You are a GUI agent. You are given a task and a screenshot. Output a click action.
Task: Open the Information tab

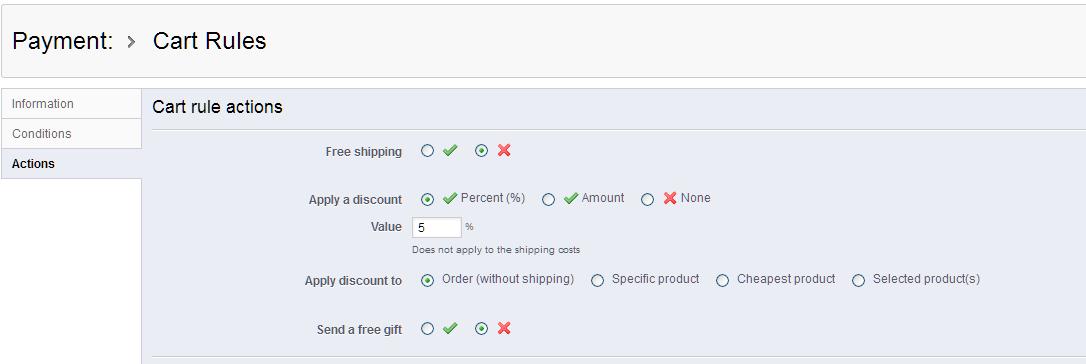(71, 104)
